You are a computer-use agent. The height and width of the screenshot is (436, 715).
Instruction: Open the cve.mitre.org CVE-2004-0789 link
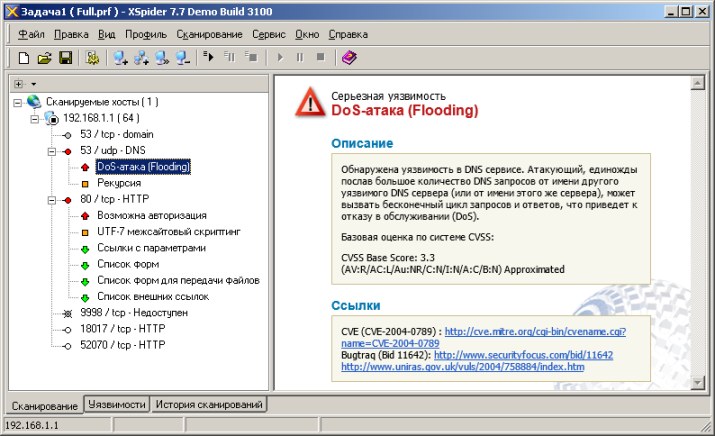pos(535,332)
